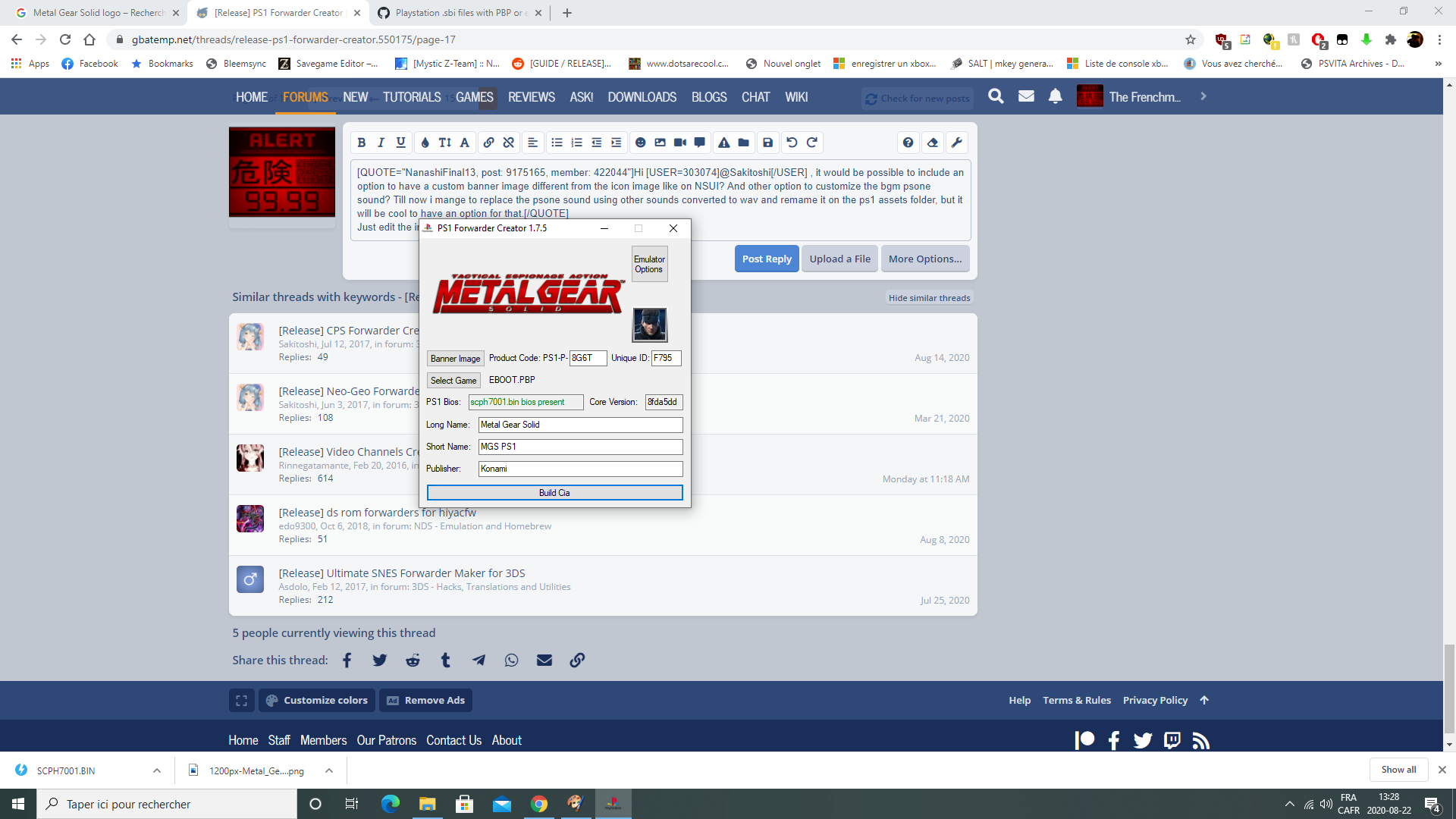Hide similar threads list
This screenshot has width=1456, height=819.
click(x=929, y=298)
